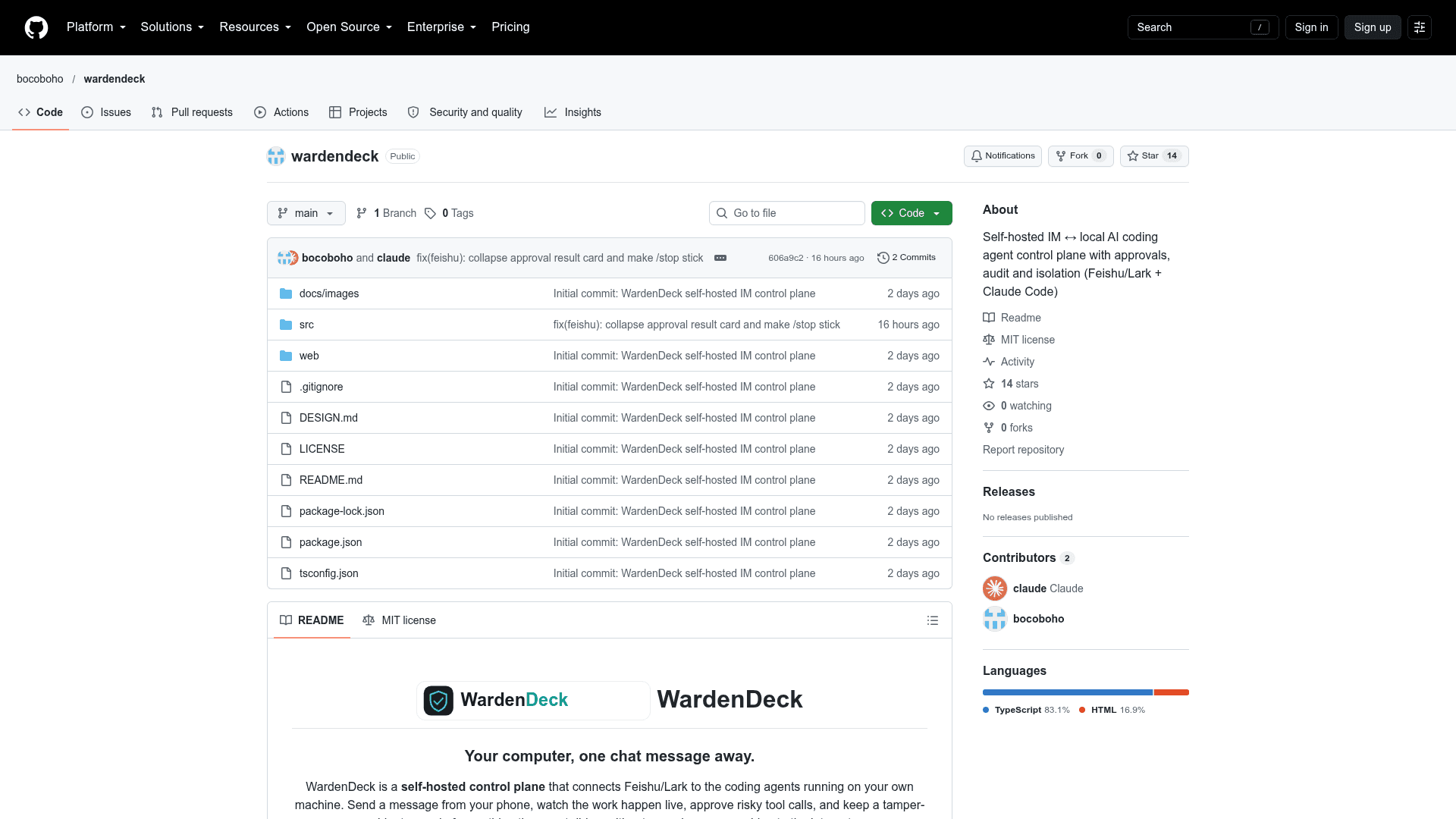1456x819 pixels.
Task: Open the Pricing link
Action: point(510,27)
